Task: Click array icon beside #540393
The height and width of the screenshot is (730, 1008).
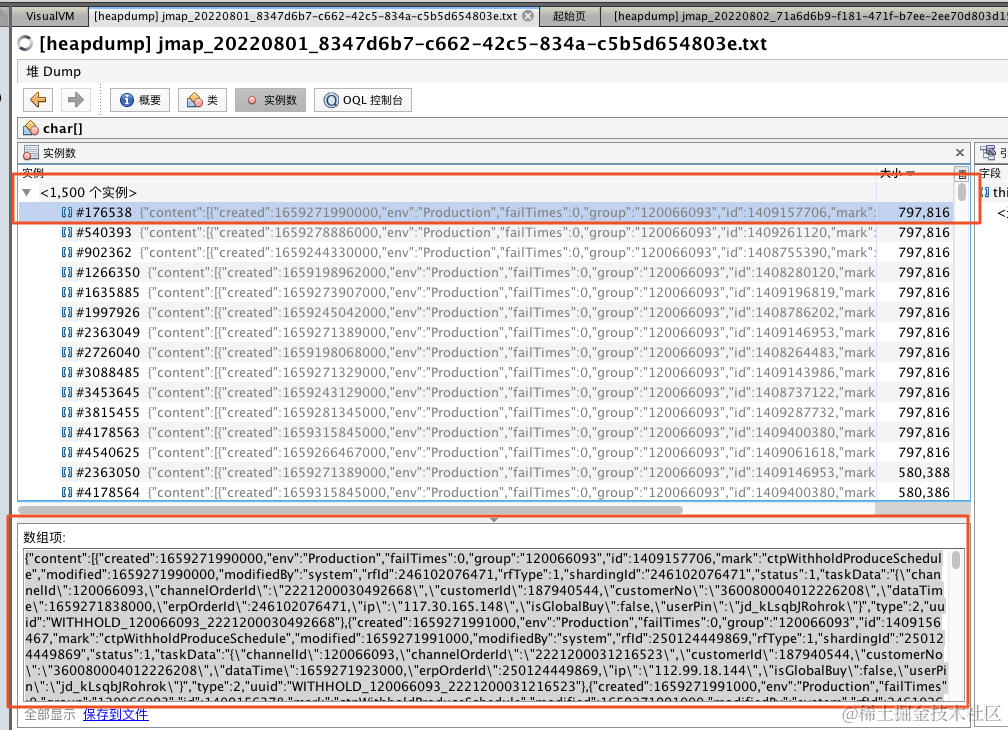Action: [x=67, y=232]
